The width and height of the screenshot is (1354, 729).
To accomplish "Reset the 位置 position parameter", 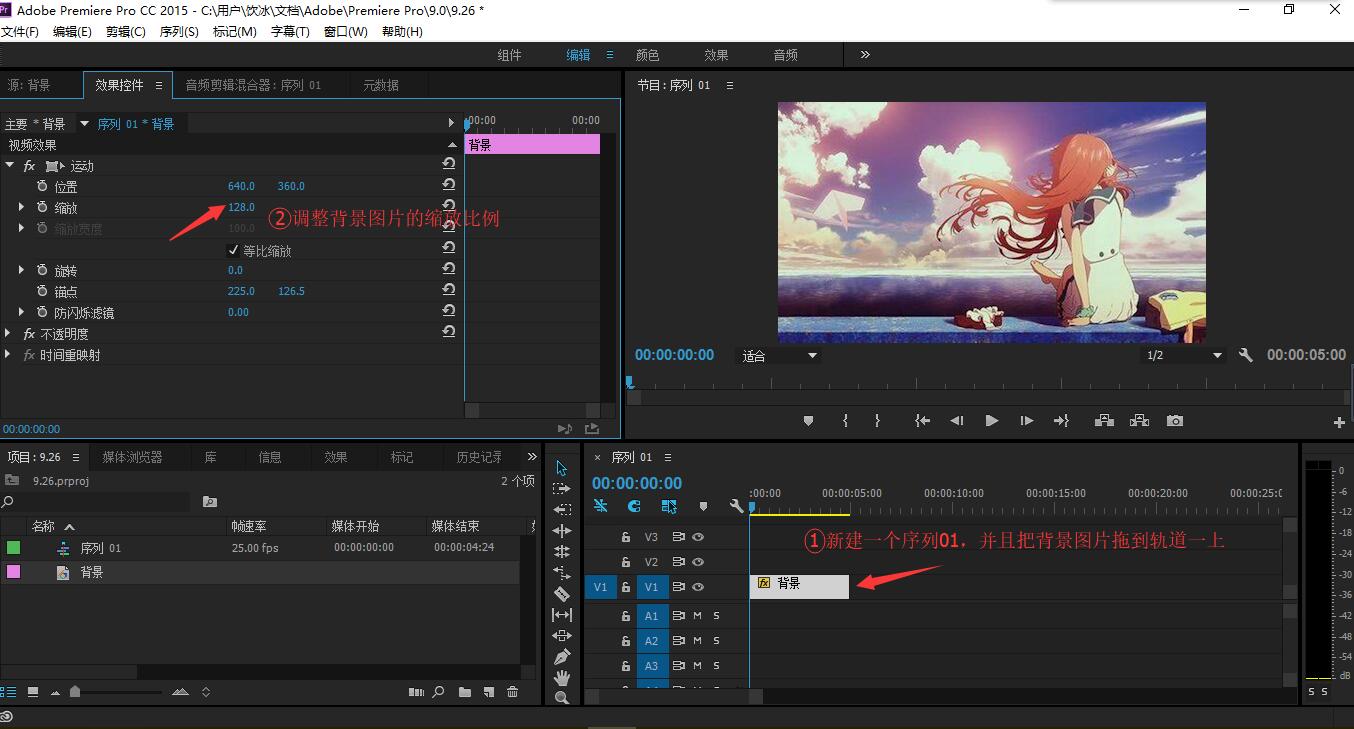I will 449,185.
